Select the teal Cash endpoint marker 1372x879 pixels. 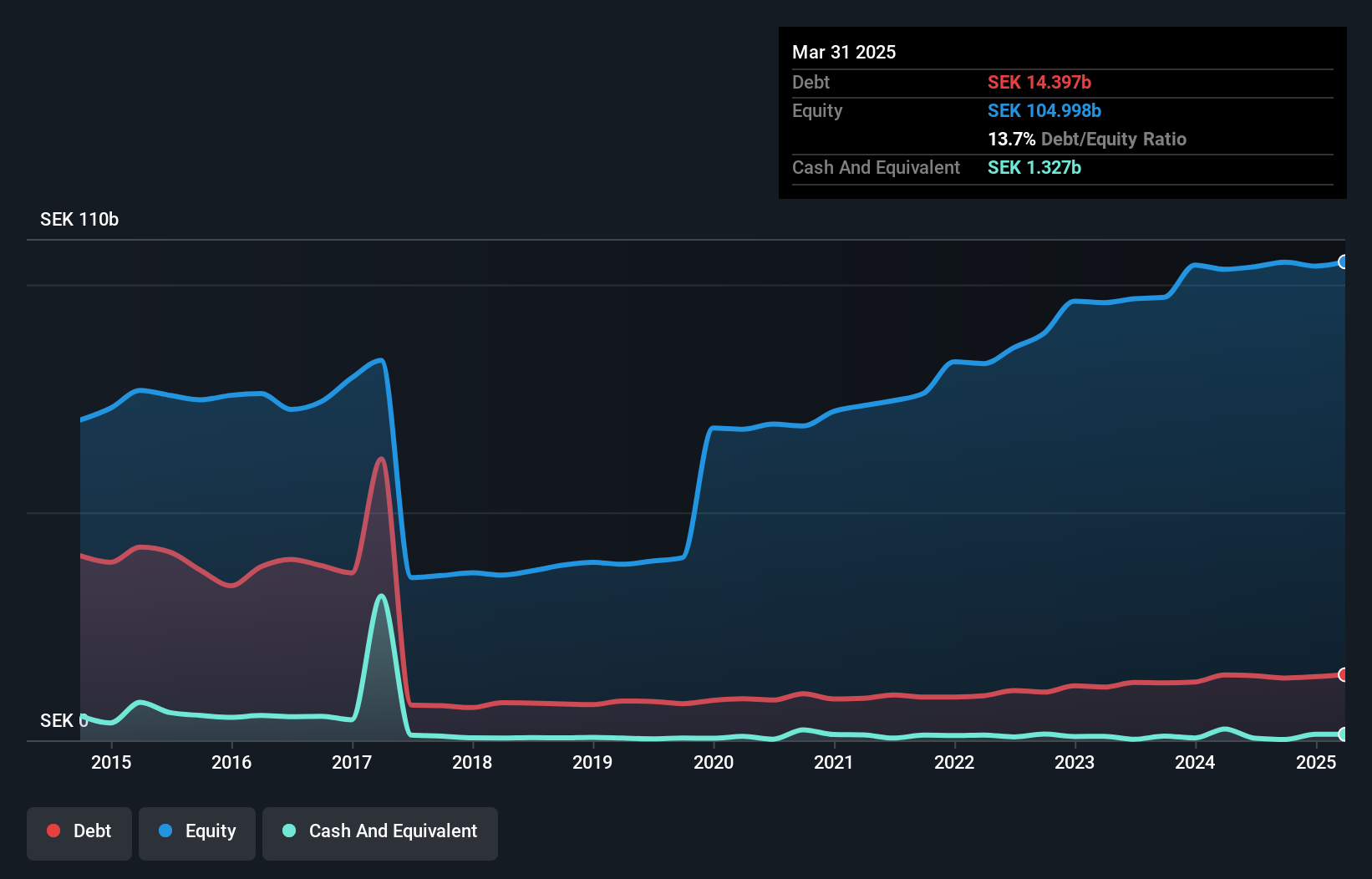pyautogui.click(x=1343, y=734)
